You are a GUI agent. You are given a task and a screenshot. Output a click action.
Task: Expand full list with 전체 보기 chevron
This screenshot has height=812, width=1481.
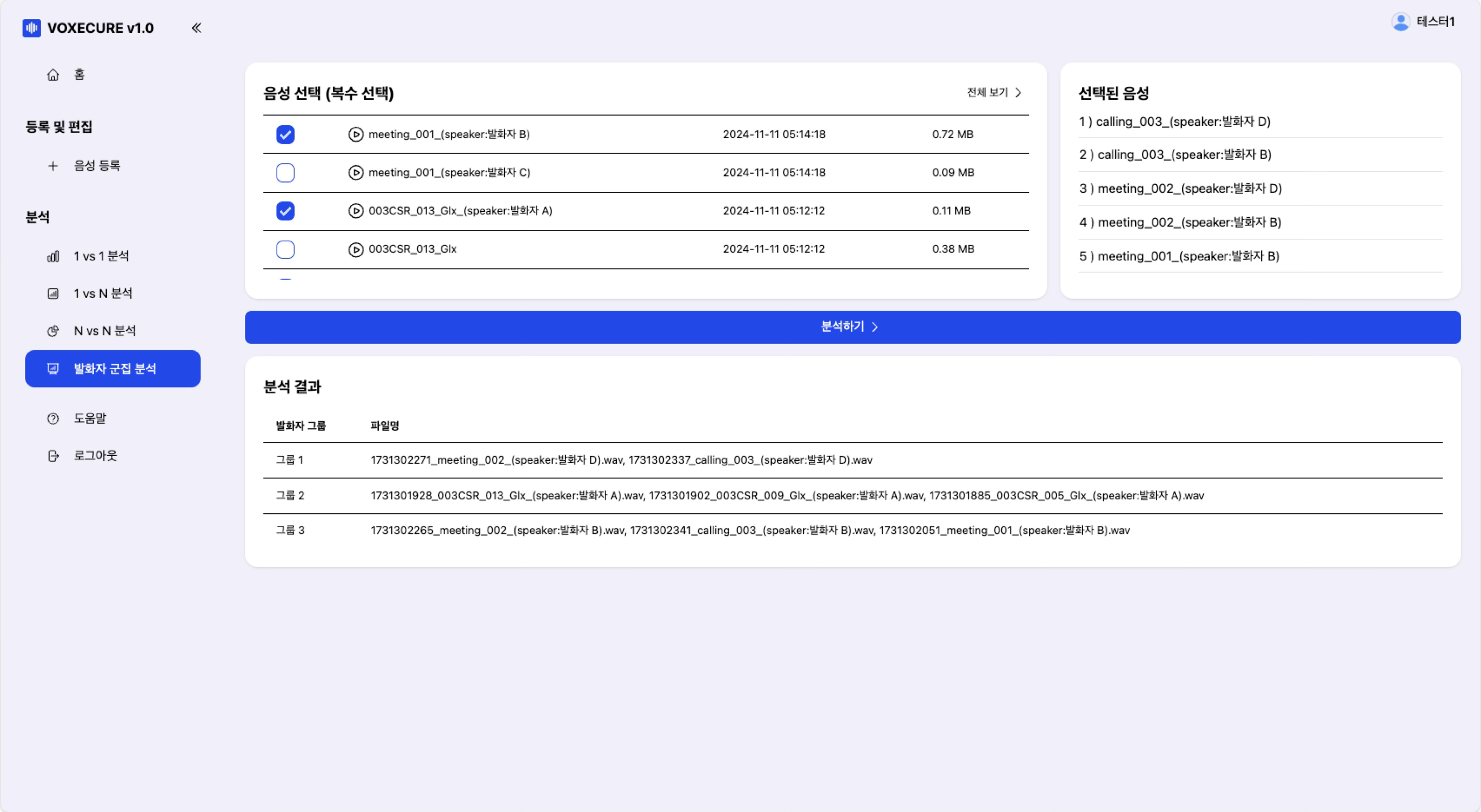1018,93
